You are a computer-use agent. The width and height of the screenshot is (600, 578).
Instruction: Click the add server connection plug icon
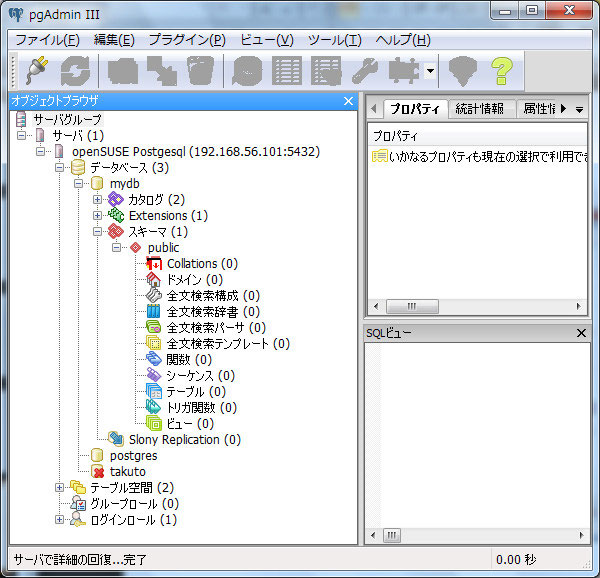(x=37, y=71)
